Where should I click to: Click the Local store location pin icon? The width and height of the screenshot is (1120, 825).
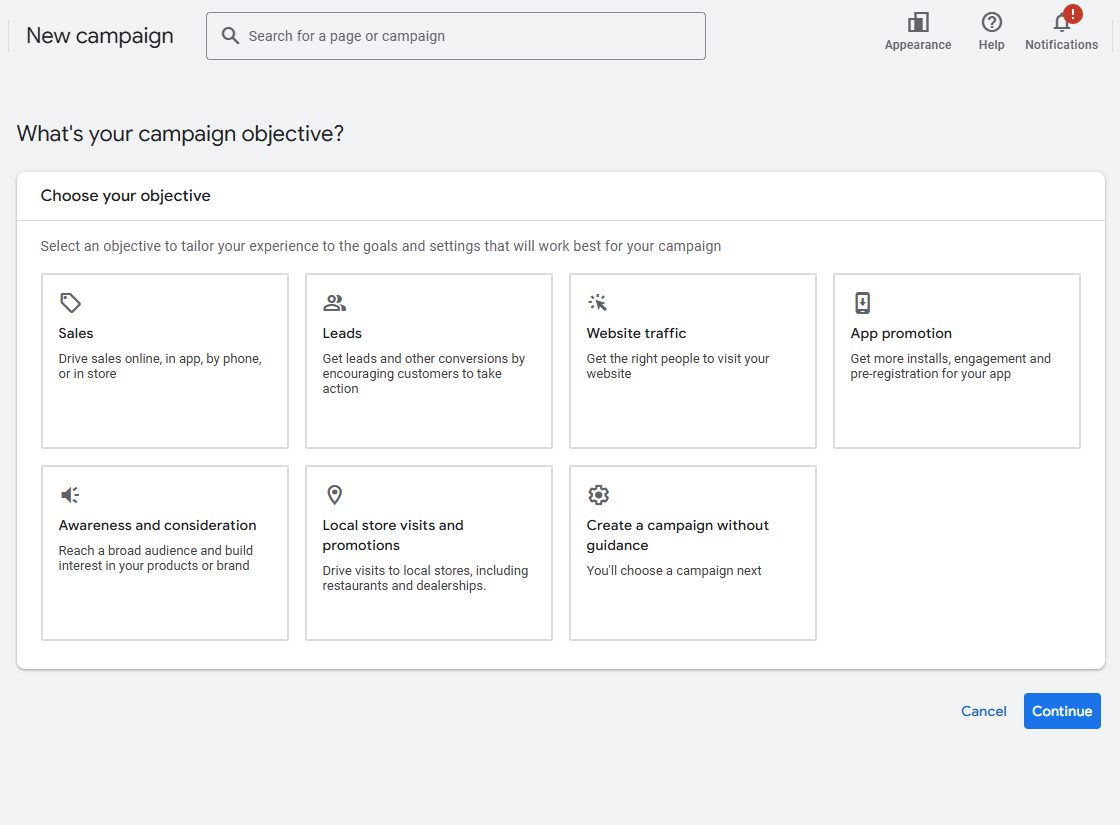tap(334, 495)
